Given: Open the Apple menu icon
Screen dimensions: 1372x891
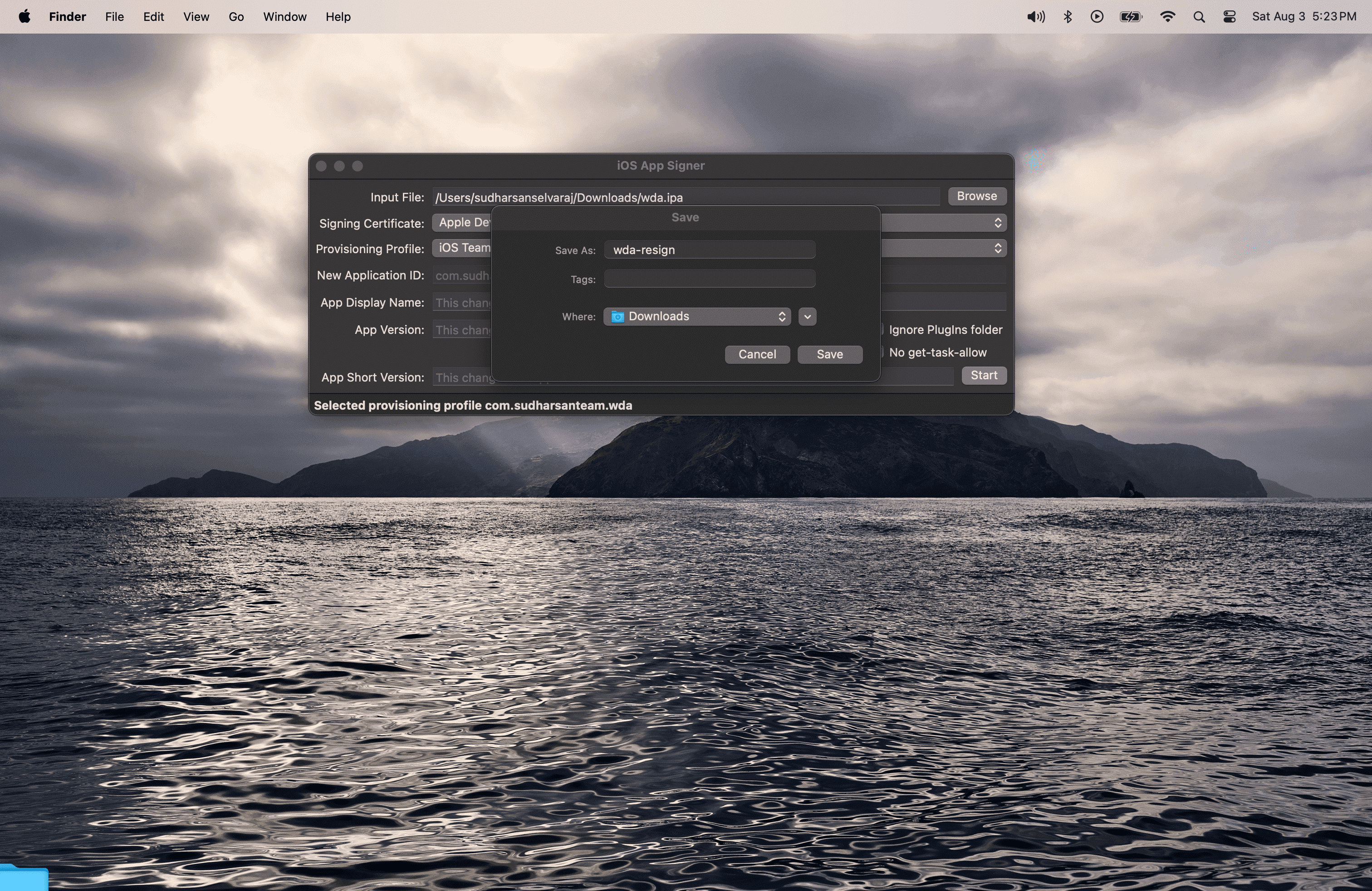Looking at the screenshot, I should click(x=24, y=17).
